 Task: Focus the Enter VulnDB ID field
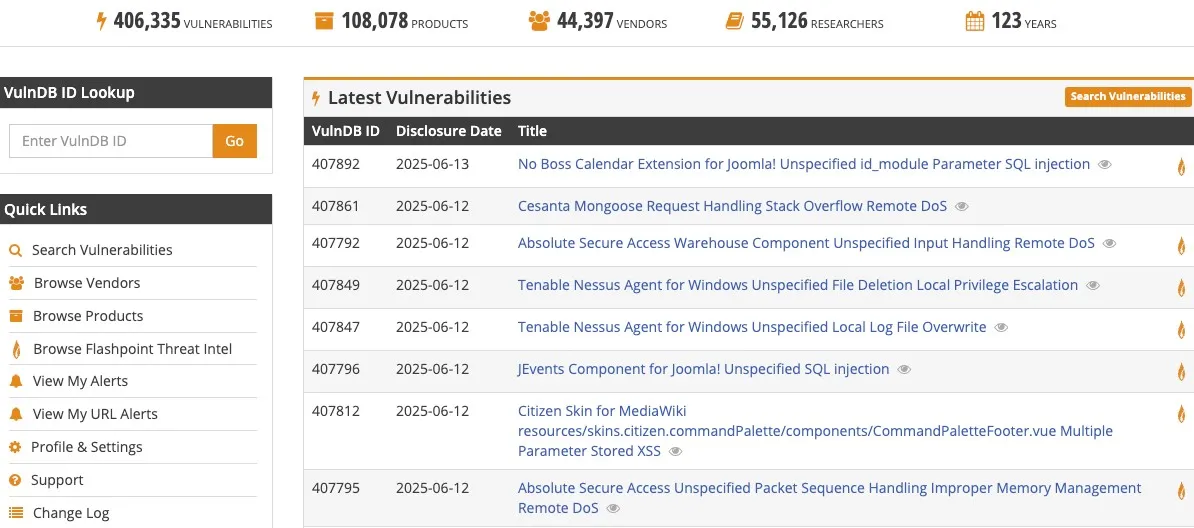pyautogui.click(x=111, y=141)
